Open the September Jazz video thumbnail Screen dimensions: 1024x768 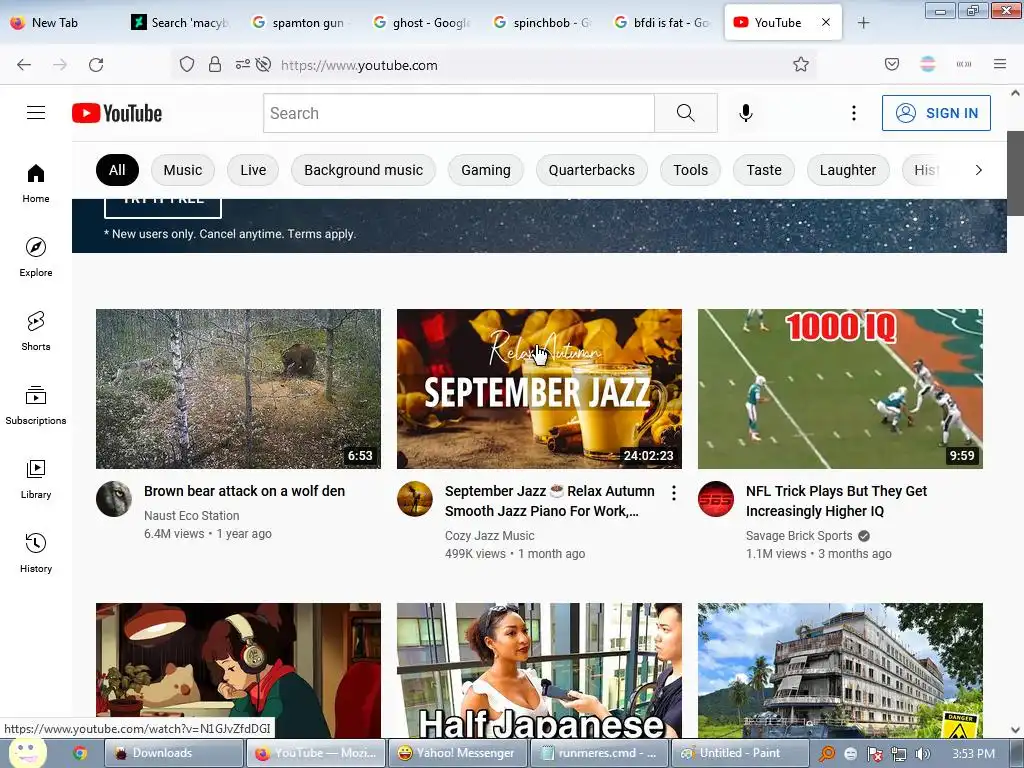pyautogui.click(x=539, y=389)
